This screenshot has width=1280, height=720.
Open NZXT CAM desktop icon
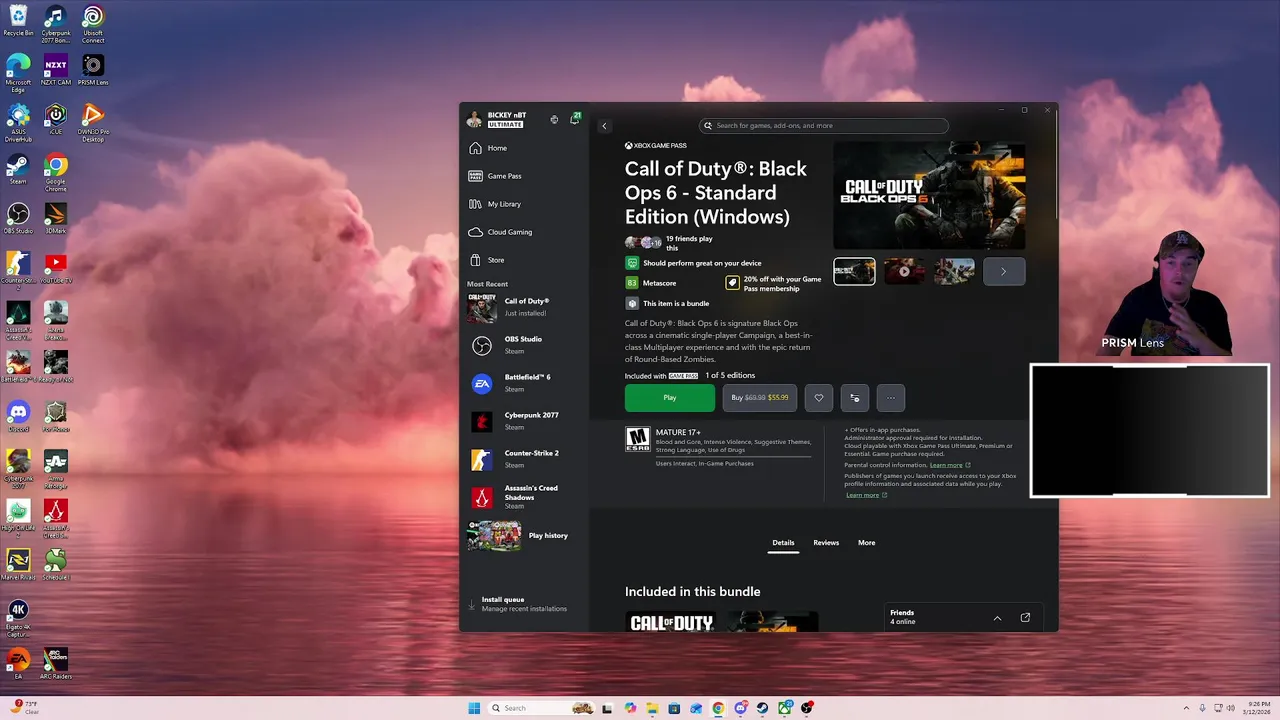coord(56,71)
